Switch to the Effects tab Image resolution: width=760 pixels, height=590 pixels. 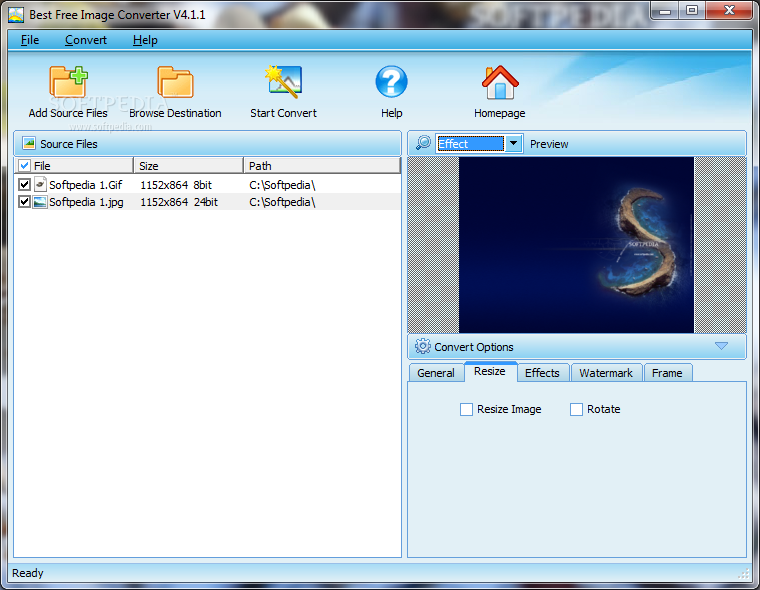542,373
